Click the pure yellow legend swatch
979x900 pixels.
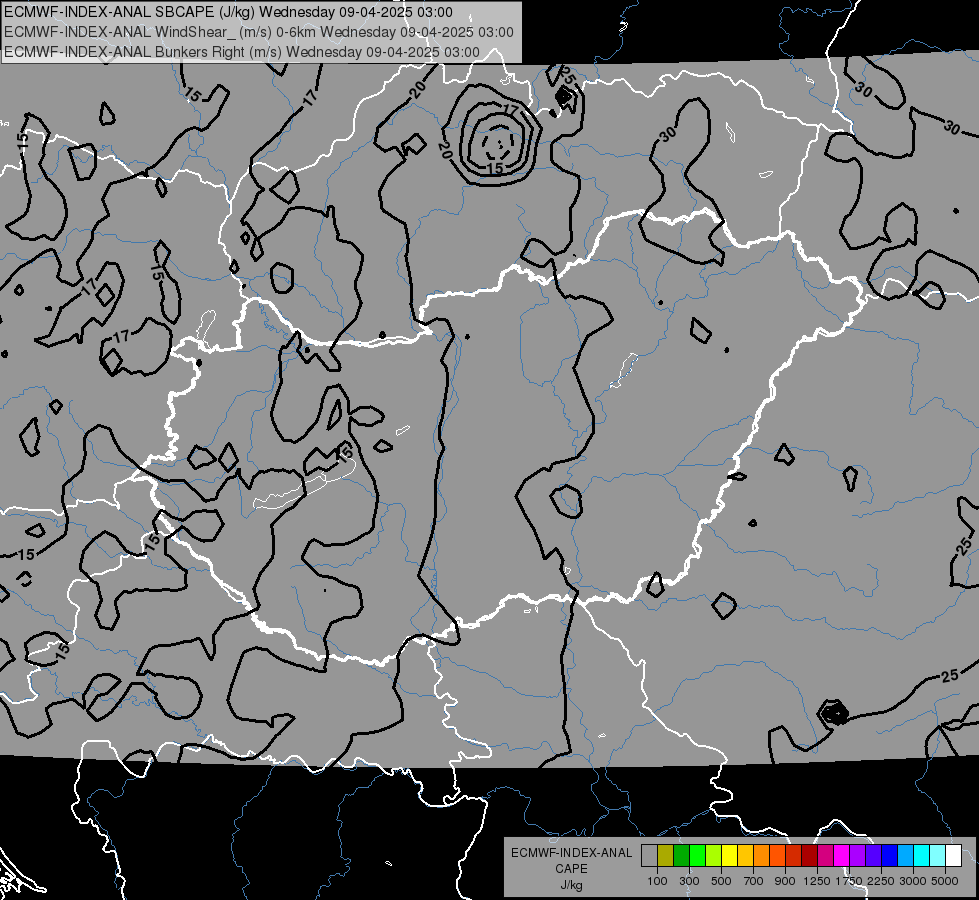pyautogui.click(x=729, y=856)
